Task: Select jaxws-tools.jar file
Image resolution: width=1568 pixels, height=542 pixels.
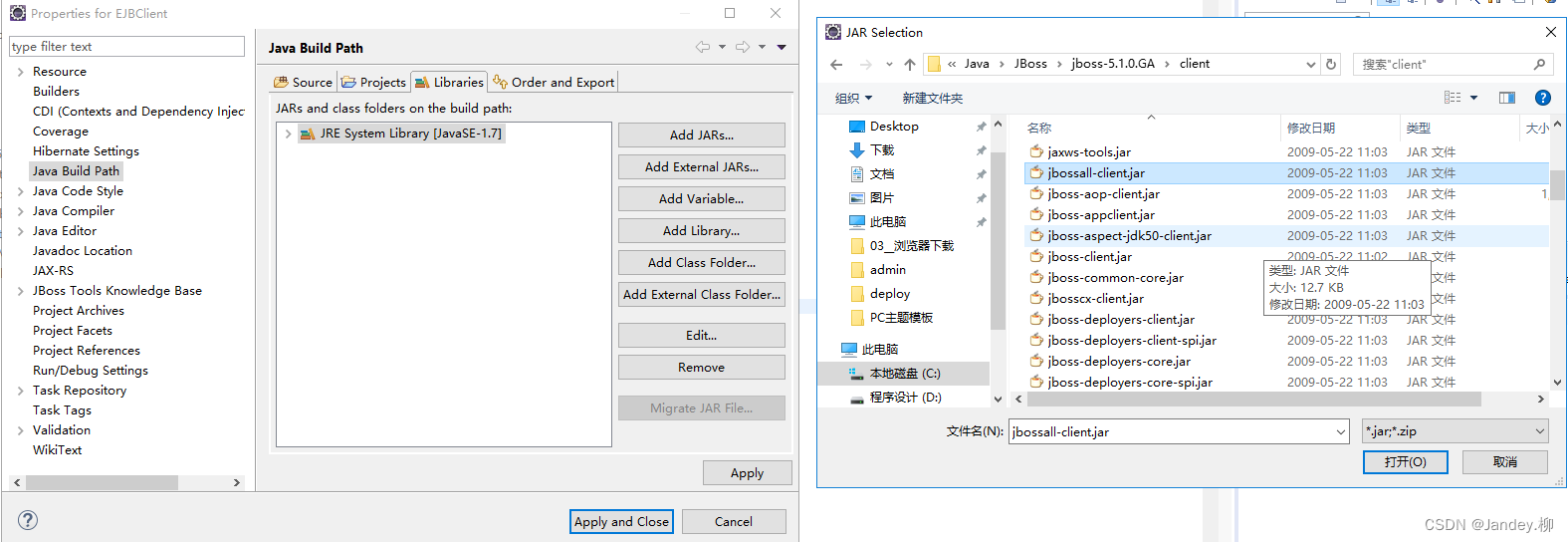Action: pyautogui.click(x=1089, y=152)
